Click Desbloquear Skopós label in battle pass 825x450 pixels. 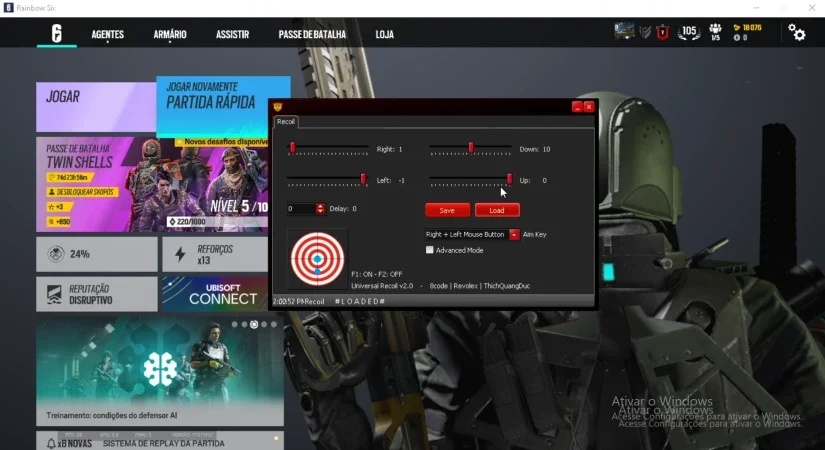83,192
